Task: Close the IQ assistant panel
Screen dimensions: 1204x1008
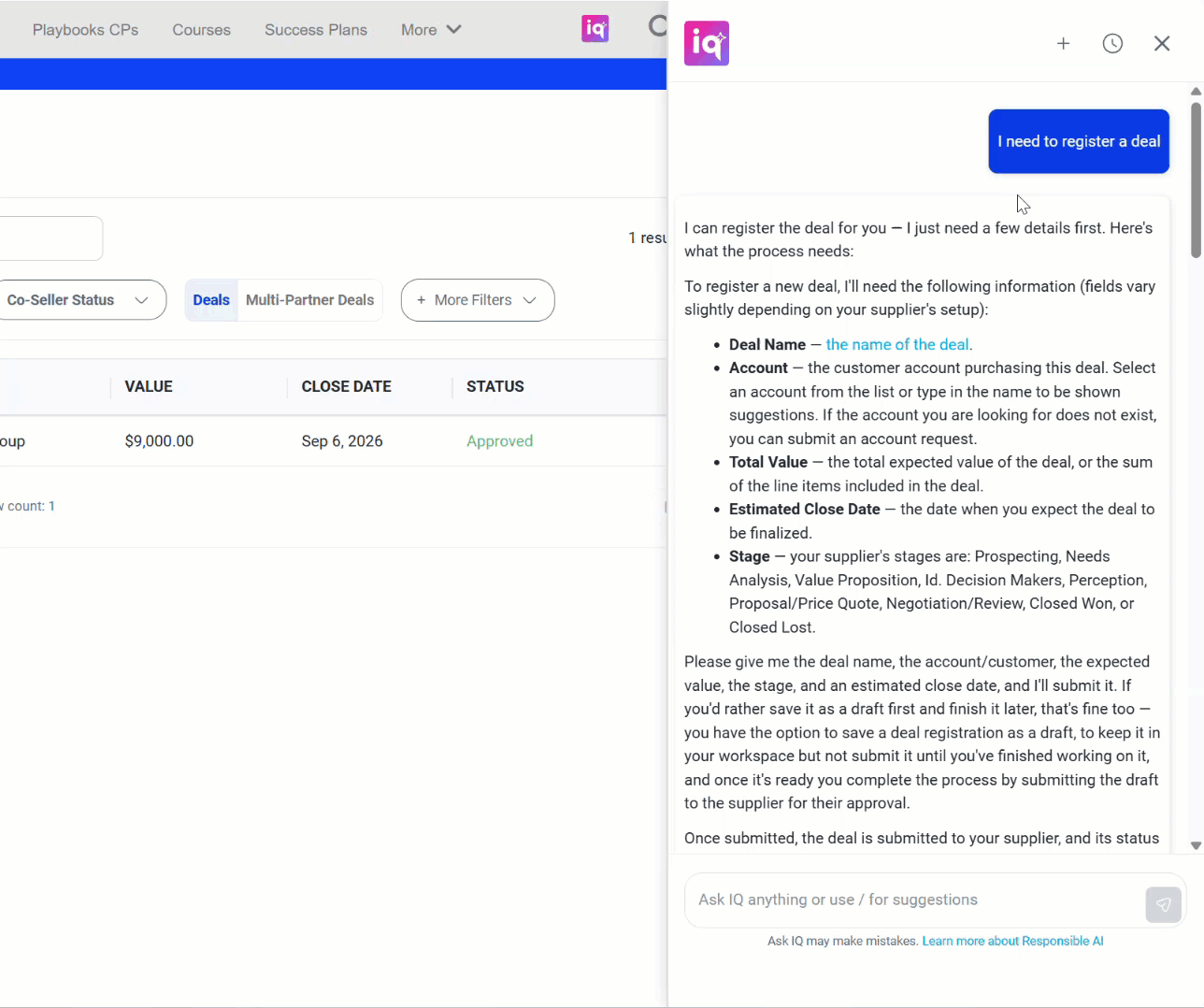Action: (x=1162, y=43)
